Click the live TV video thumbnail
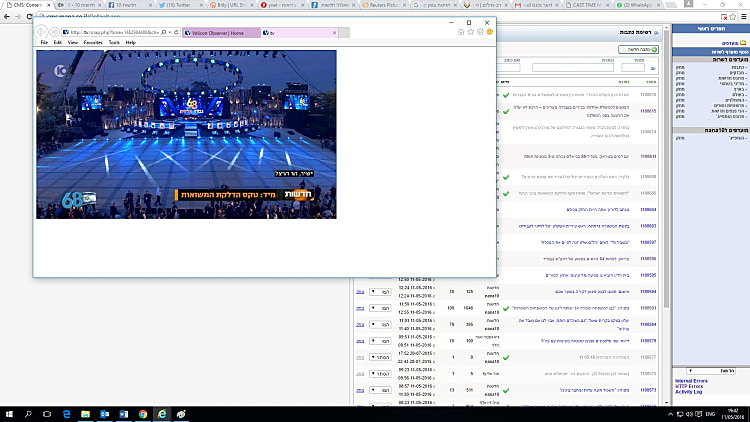This screenshot has width=750, height=422. coord(186,134)
